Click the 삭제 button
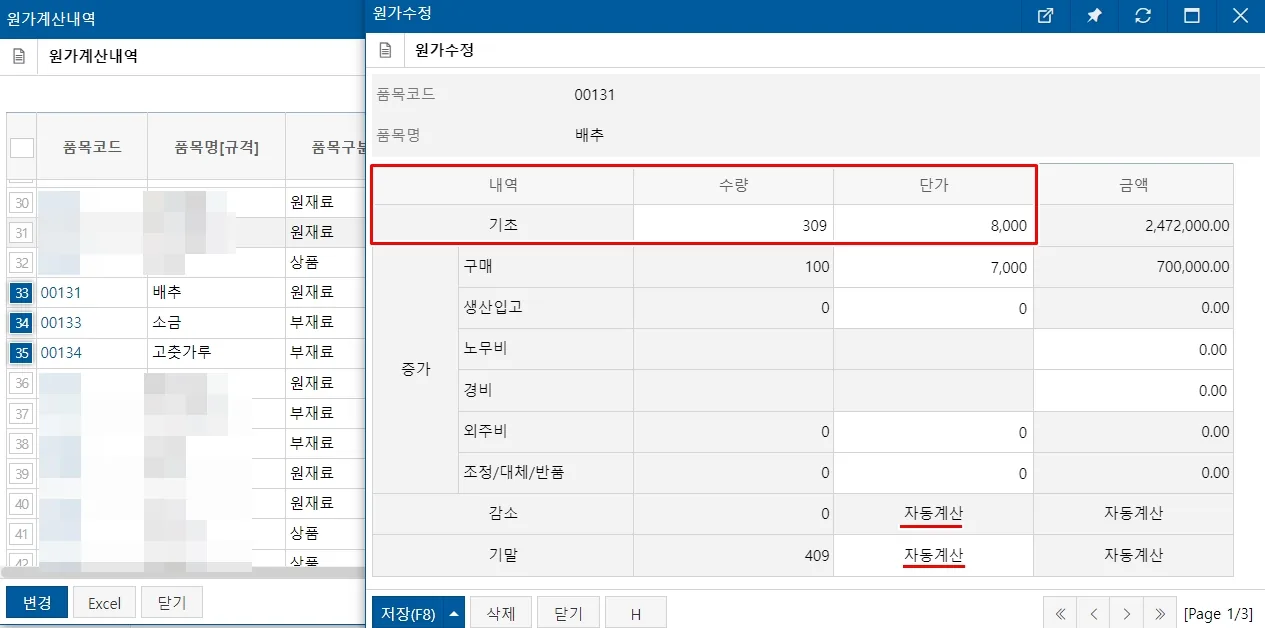The width and height of the screenshot is (1265, 628). 500,614
